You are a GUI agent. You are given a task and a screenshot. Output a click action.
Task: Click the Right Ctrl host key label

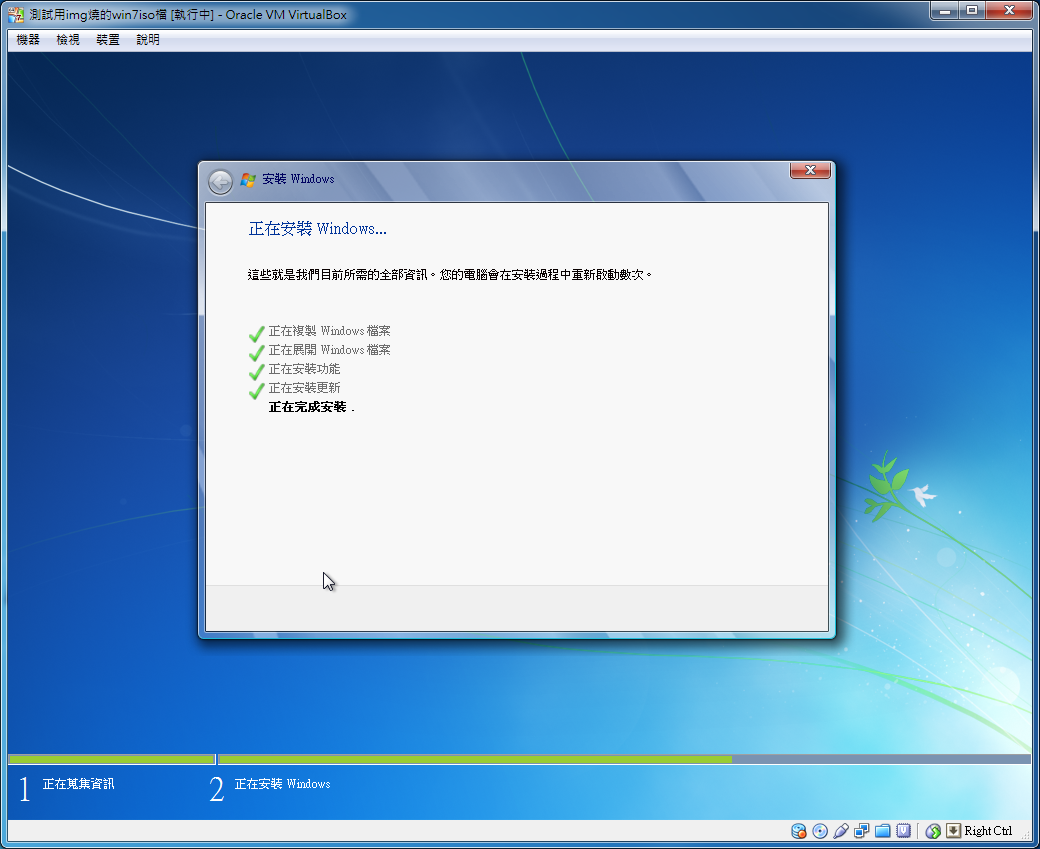(988, 830)
